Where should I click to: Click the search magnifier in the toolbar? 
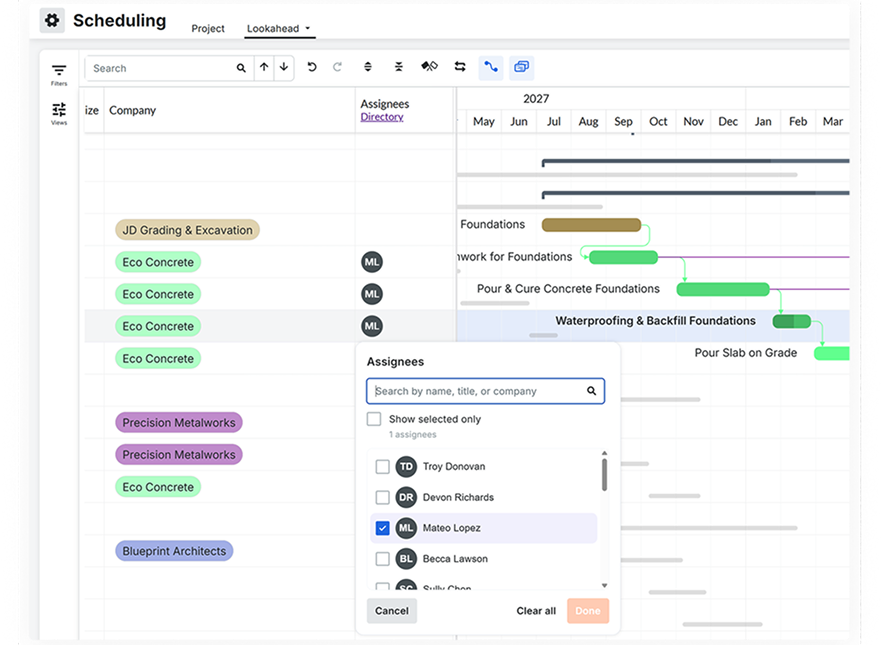point(241,68)
